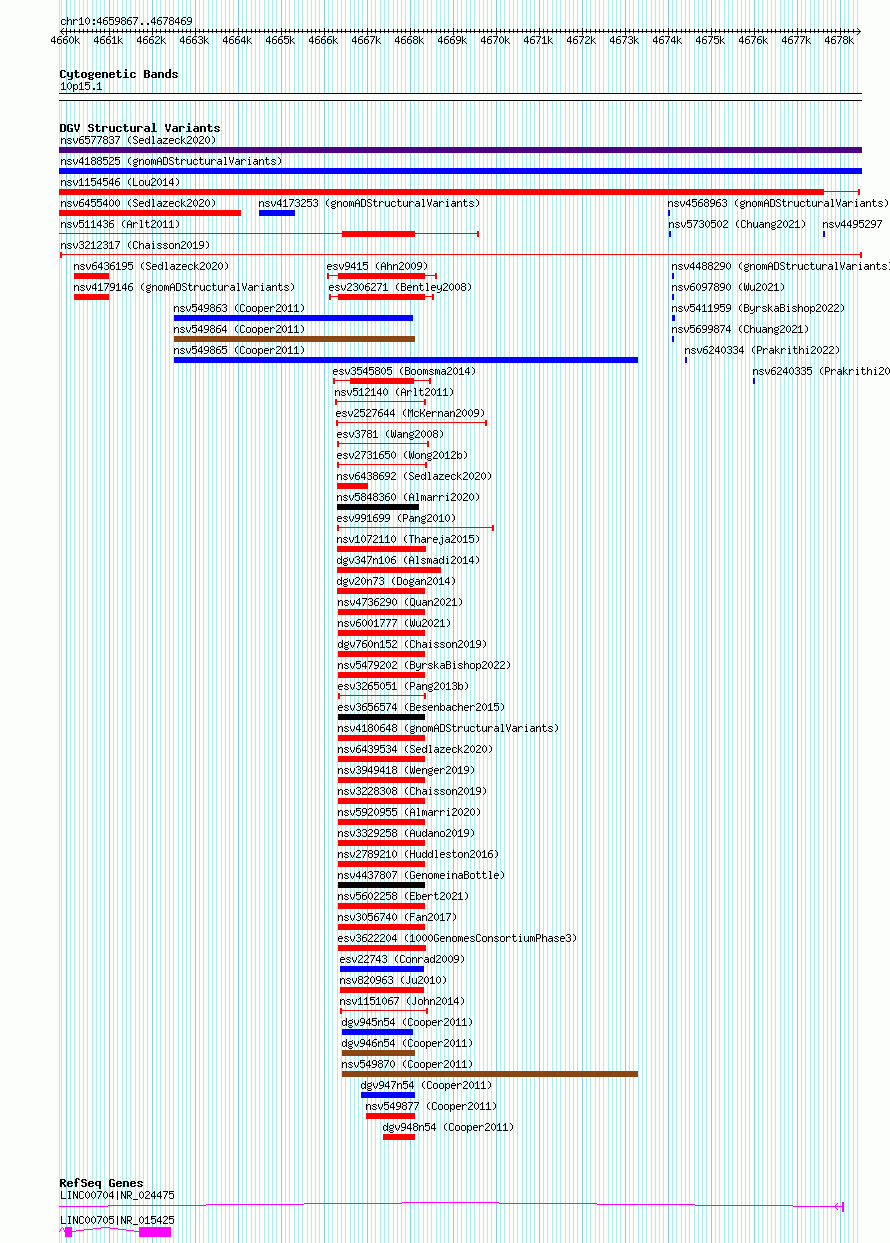
Task: Click the Cytogenetic Bands track title
Action: 119,74
